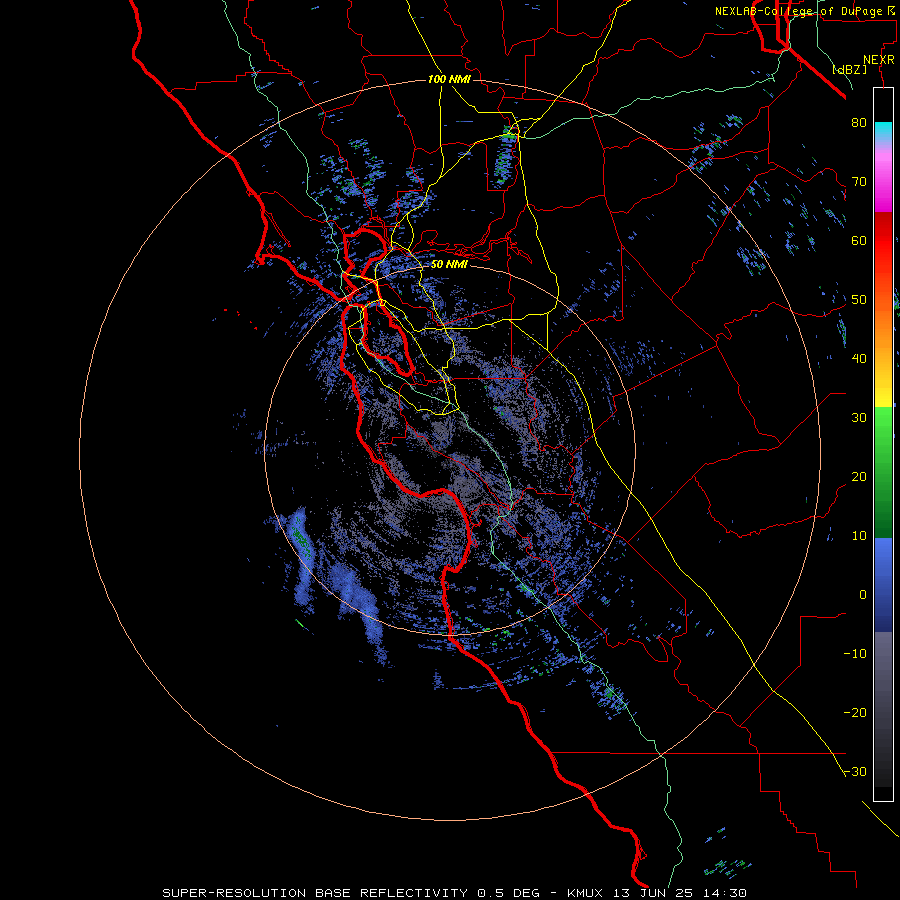900x900 pixels.
Task: Click the 60 value on the dBZ scale
Action: pos(859,240)
